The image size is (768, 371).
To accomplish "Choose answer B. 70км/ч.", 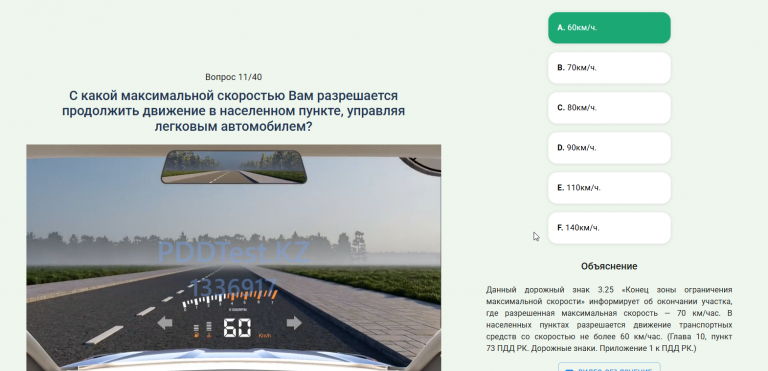I will tap(609, 68).
